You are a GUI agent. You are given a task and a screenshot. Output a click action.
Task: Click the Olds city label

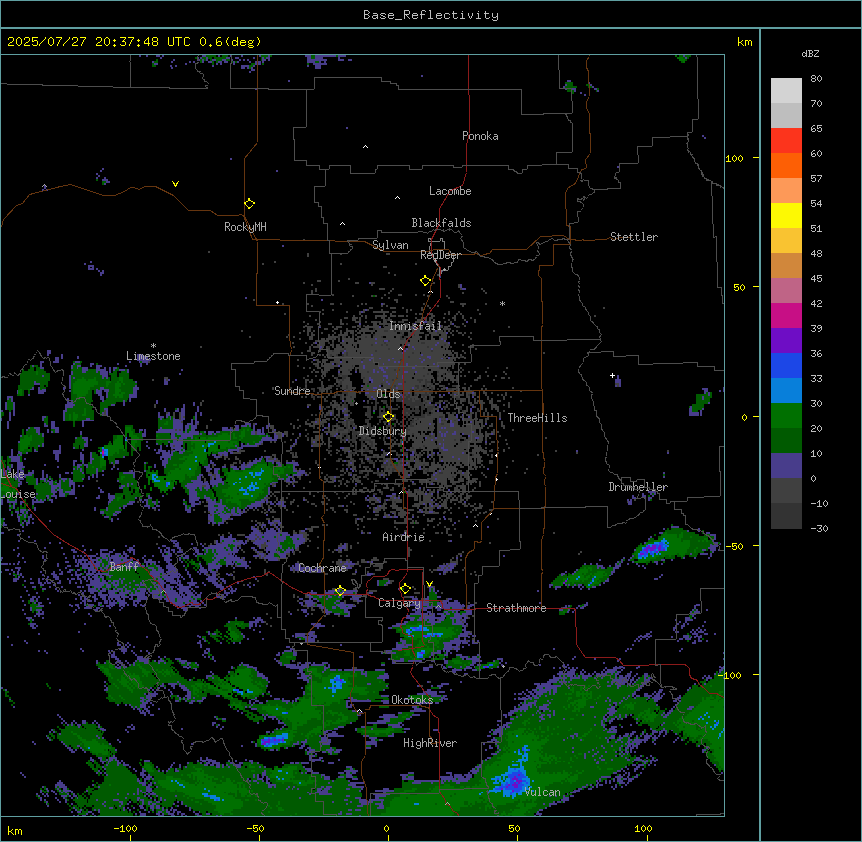click(388, 394)
